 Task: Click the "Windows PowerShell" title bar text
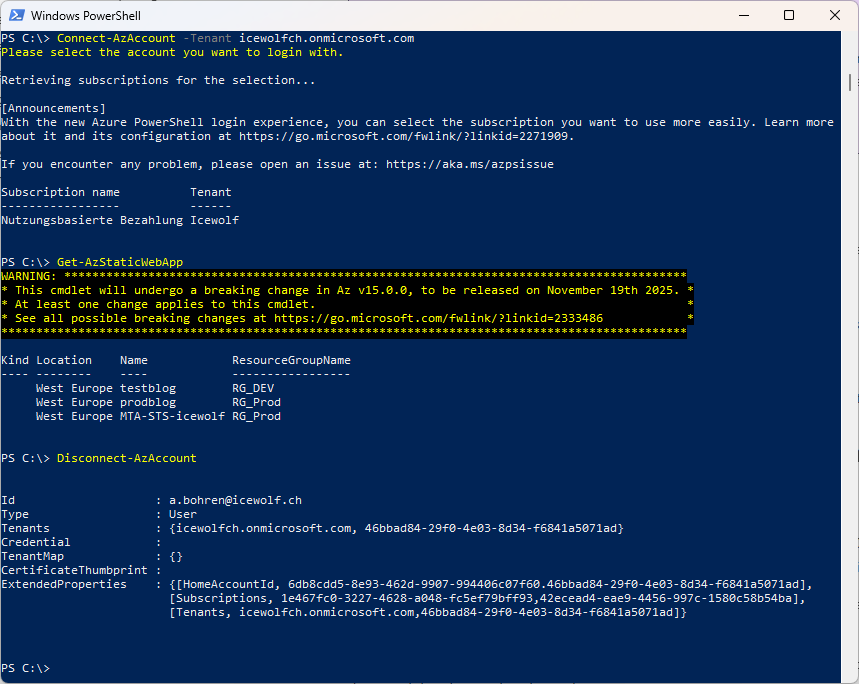85,16
